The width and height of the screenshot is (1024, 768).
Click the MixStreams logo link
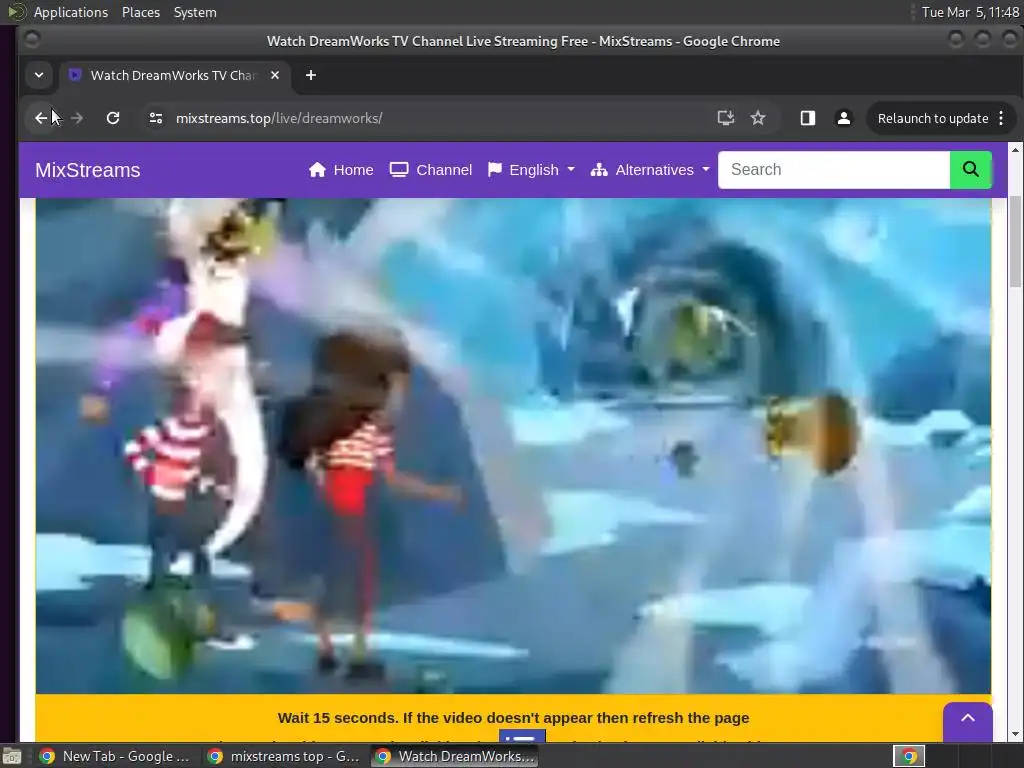(x=88, y=170)
